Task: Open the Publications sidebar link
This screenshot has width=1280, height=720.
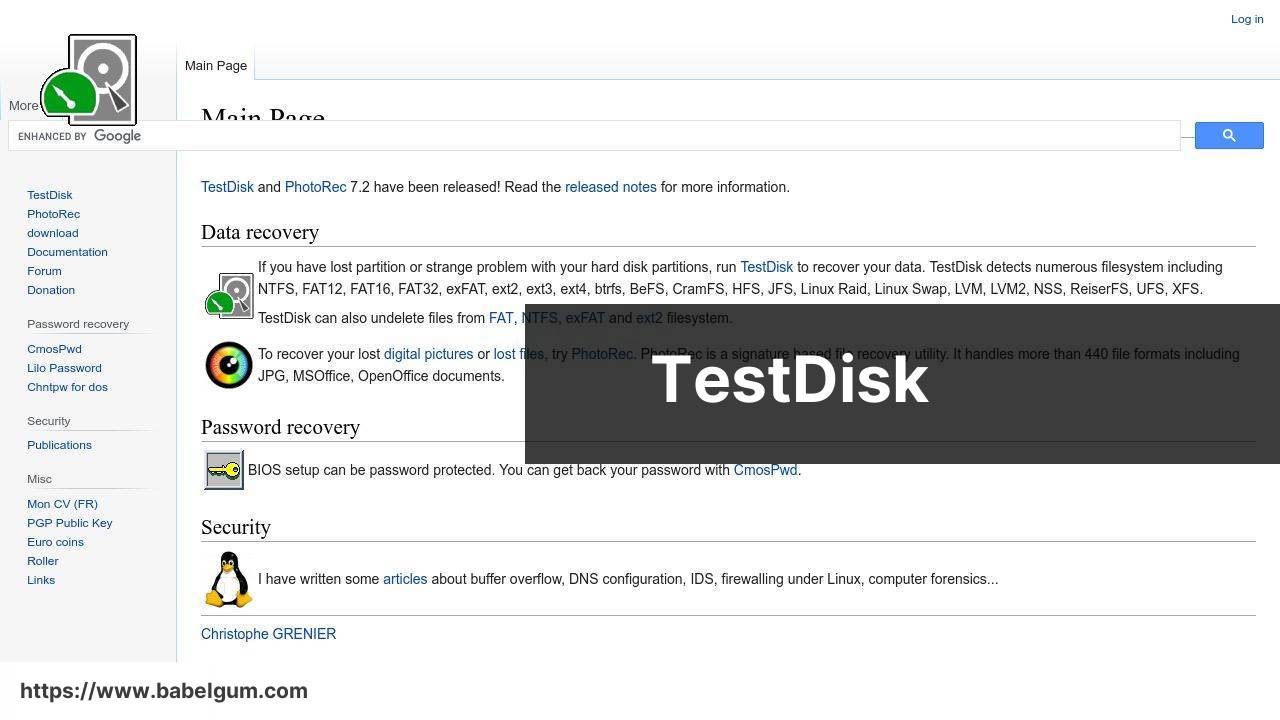Action: coord(59,445)
